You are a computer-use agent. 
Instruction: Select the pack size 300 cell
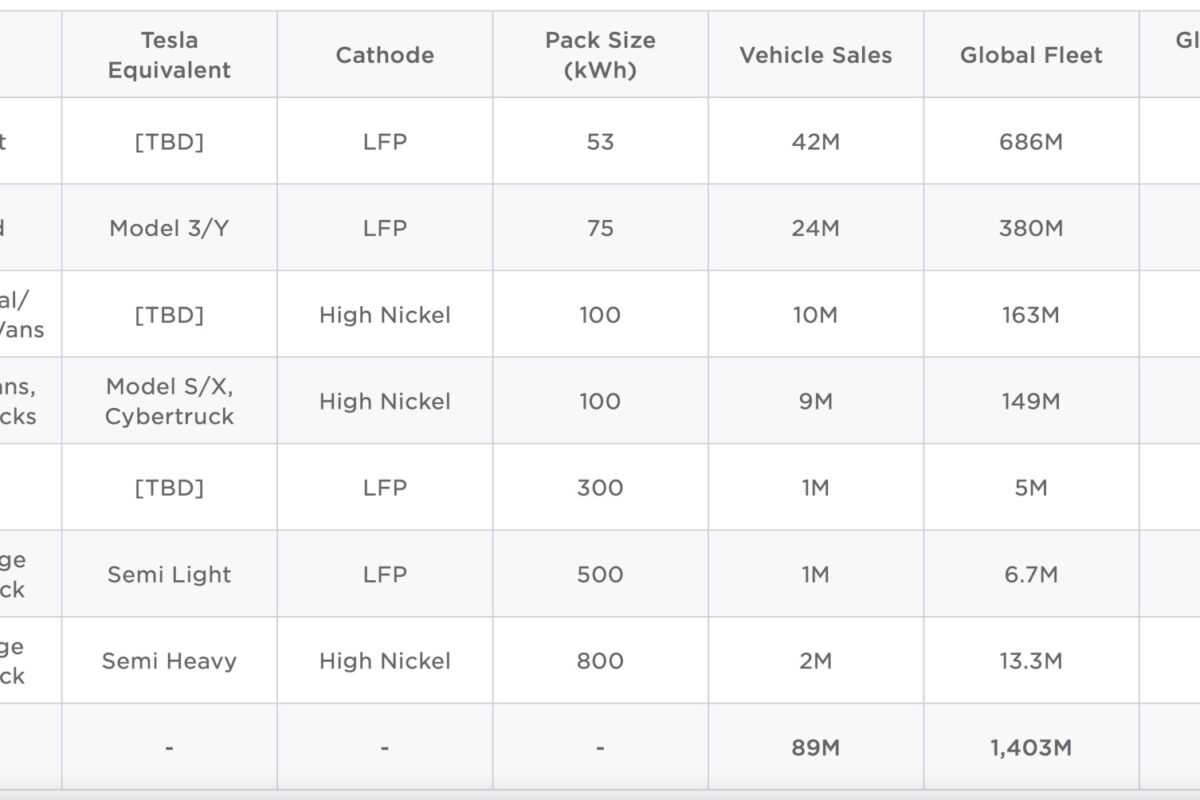pyautogui.click(x=600, y=488)
